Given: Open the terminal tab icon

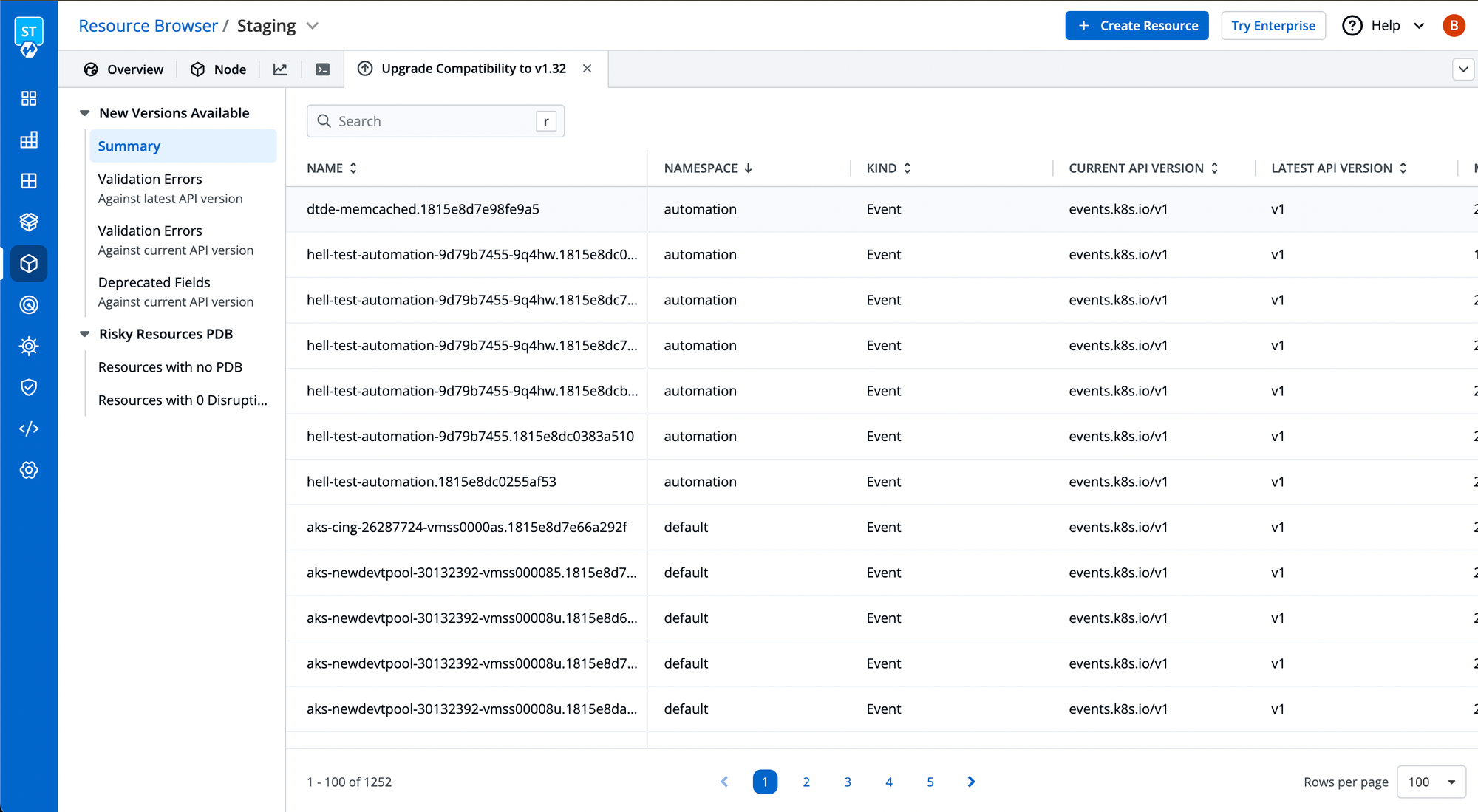Looking at the screenshot, I should [x=323, y=69].
